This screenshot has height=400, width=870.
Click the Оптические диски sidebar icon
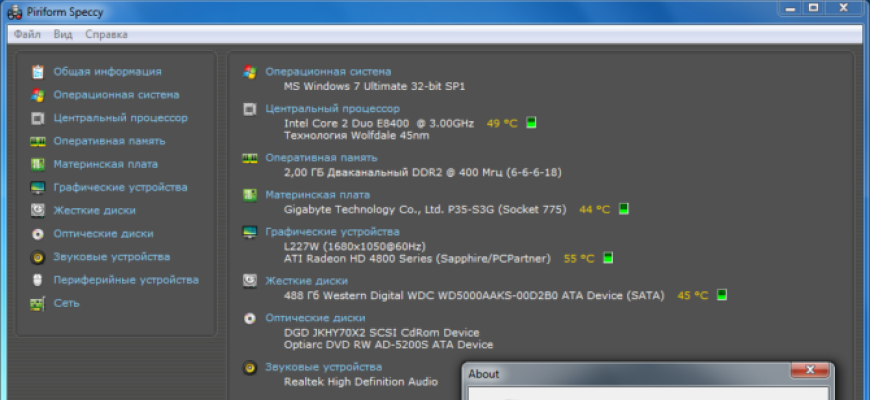click(x=37, y=234)
